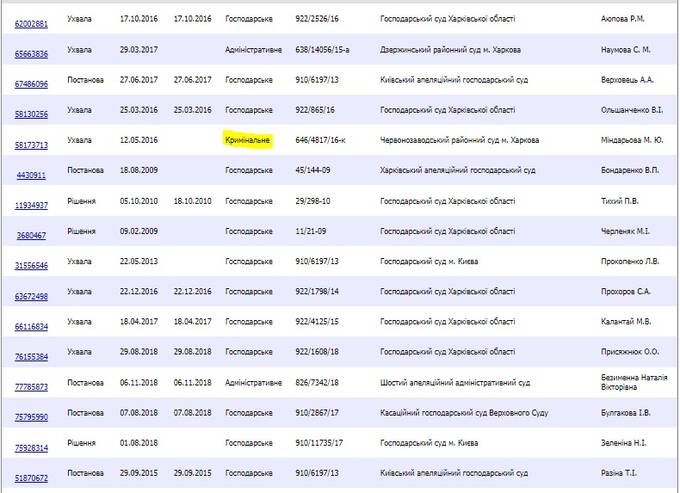Open decision link 62002881
The image size is (680, 493).
point(30,19)
